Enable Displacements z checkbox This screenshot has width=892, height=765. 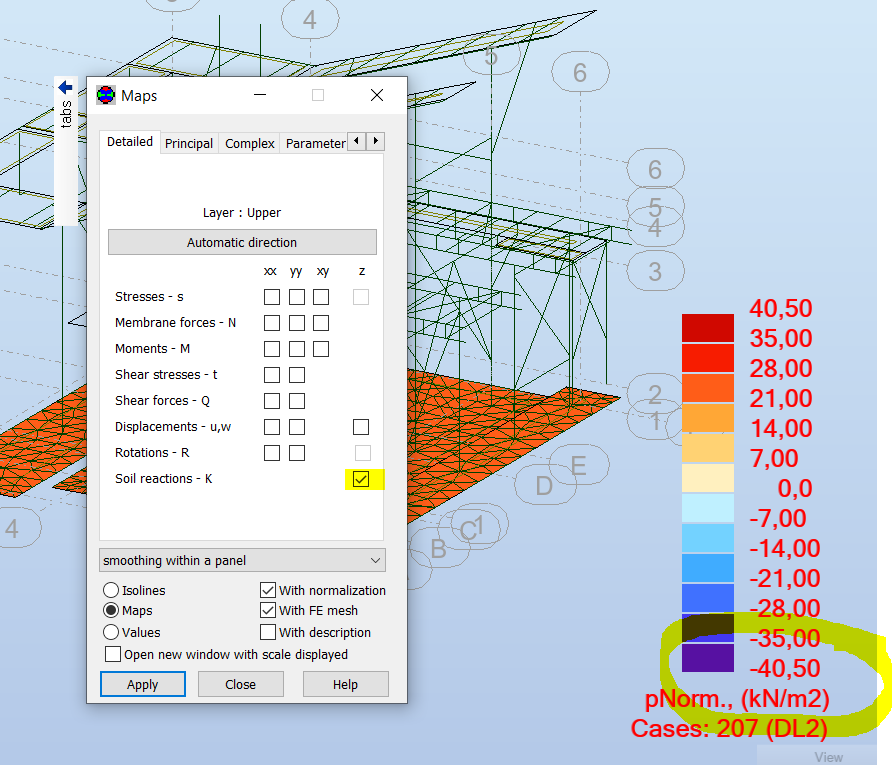(x=361, y=426)
